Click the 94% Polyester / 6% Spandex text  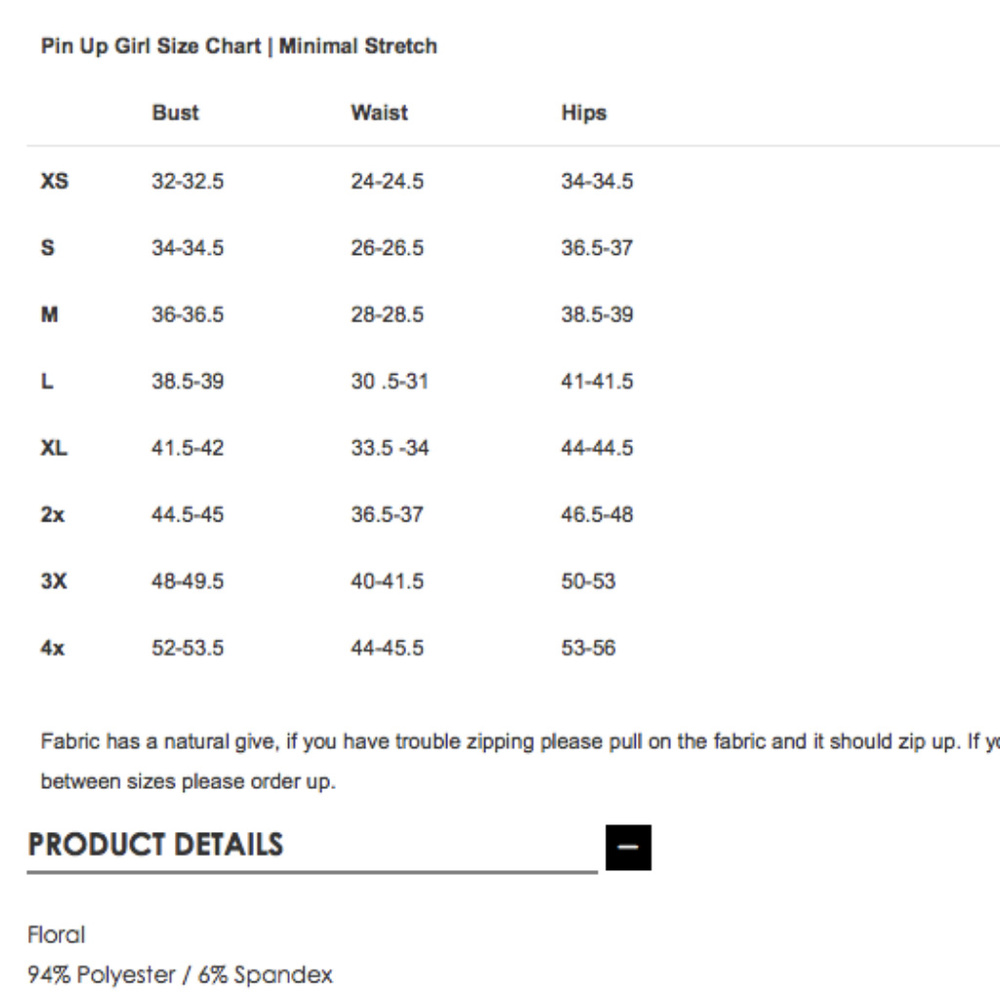[180, 974]
